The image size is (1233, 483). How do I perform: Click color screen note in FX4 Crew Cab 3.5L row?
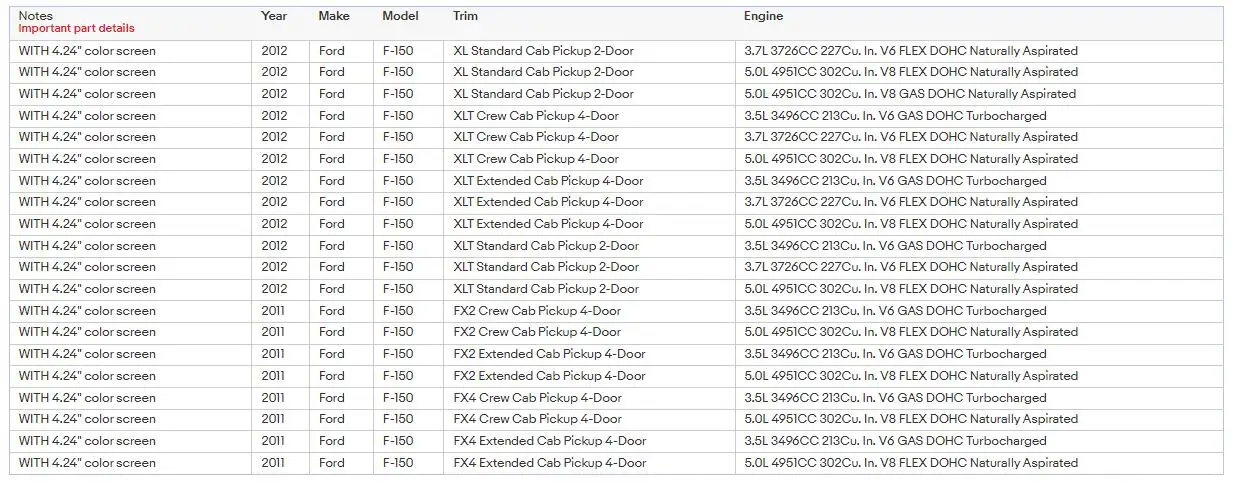coord(87,398)
